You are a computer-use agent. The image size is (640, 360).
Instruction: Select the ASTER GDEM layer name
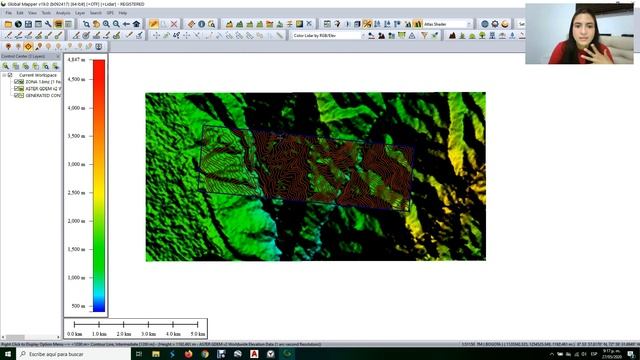[43, 89]
